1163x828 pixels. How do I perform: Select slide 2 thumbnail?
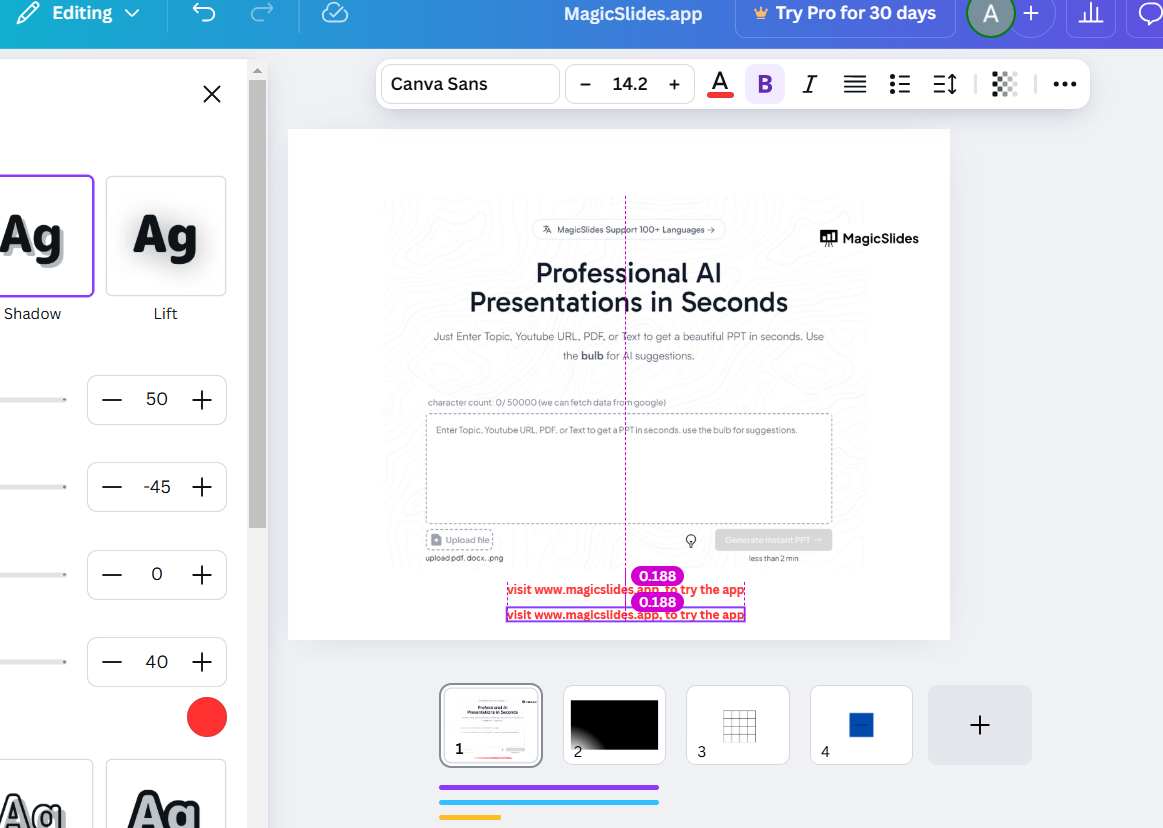coord(614,725)
